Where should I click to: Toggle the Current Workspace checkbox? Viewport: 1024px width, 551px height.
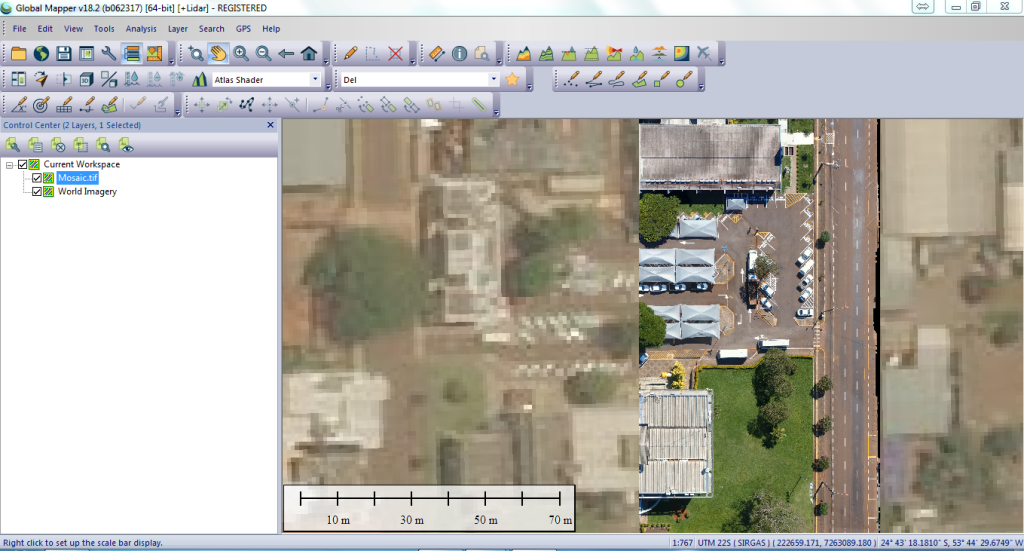point(23,164)
